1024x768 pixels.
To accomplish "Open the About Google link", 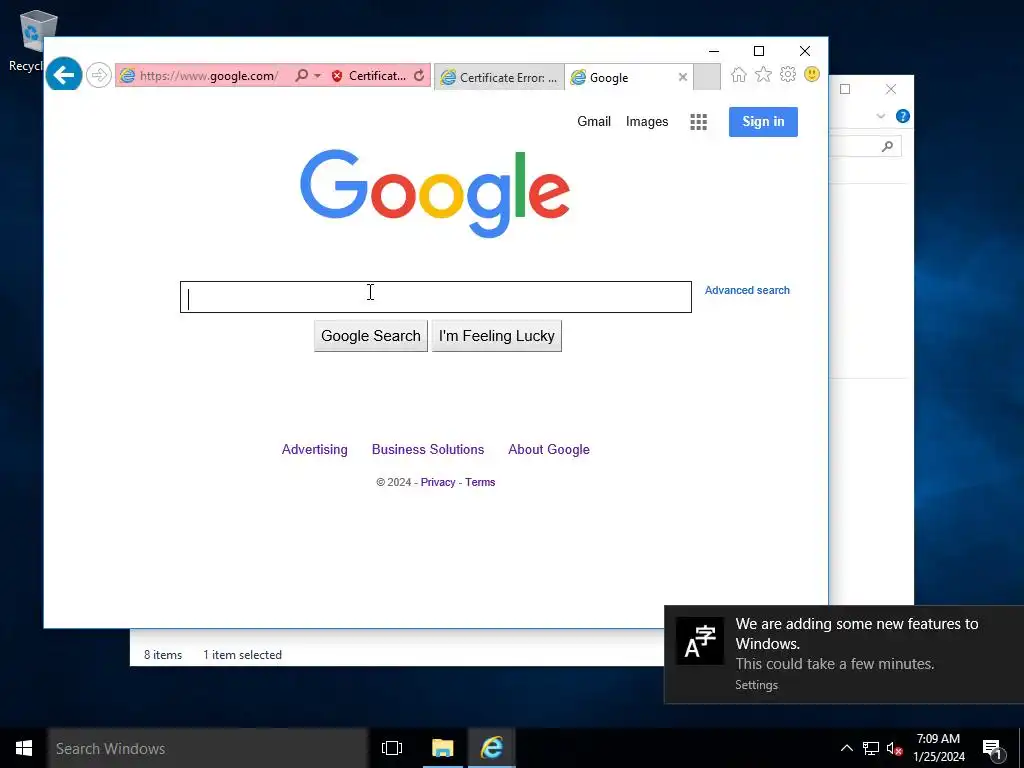I will (x=549, y=449).
